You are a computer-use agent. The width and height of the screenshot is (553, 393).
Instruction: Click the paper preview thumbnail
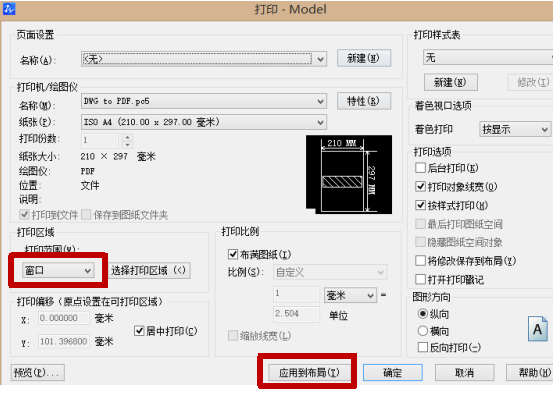(x=349, y=174)
